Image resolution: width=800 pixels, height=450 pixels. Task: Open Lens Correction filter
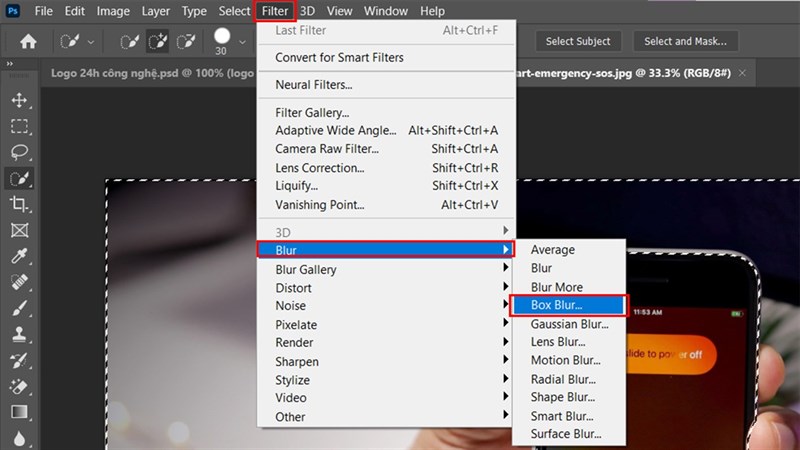pyautogui.click(x=387, y=168)
